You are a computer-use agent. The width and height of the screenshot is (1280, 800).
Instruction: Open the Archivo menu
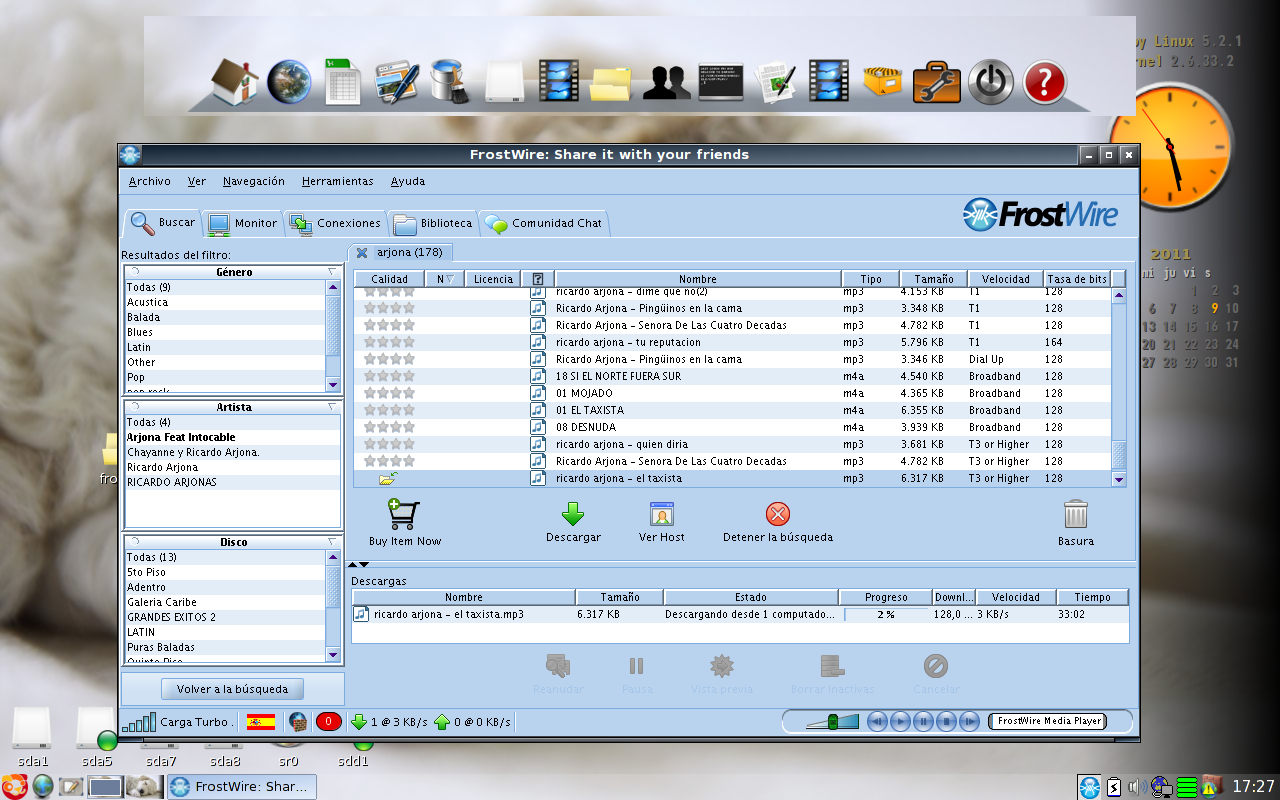point(150,181)
